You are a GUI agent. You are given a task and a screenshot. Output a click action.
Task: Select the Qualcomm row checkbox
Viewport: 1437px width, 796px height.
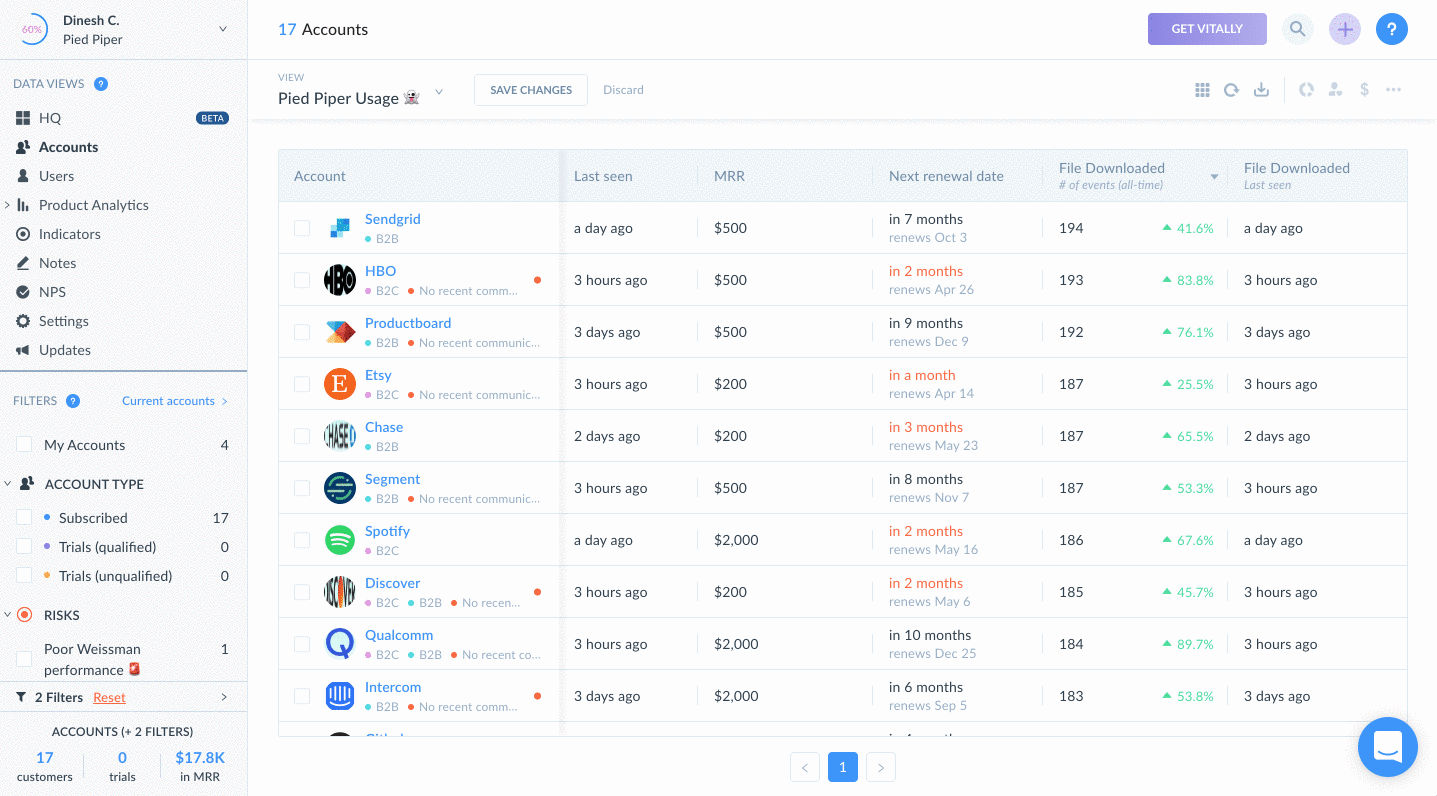pos(302,644)
